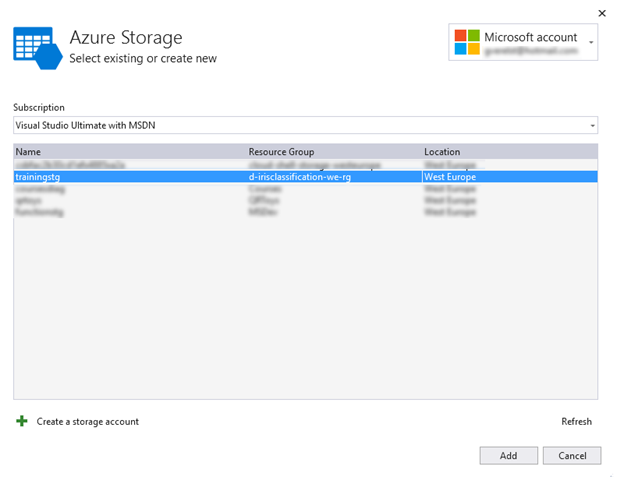Click the green plus icon

coord(22,421)
